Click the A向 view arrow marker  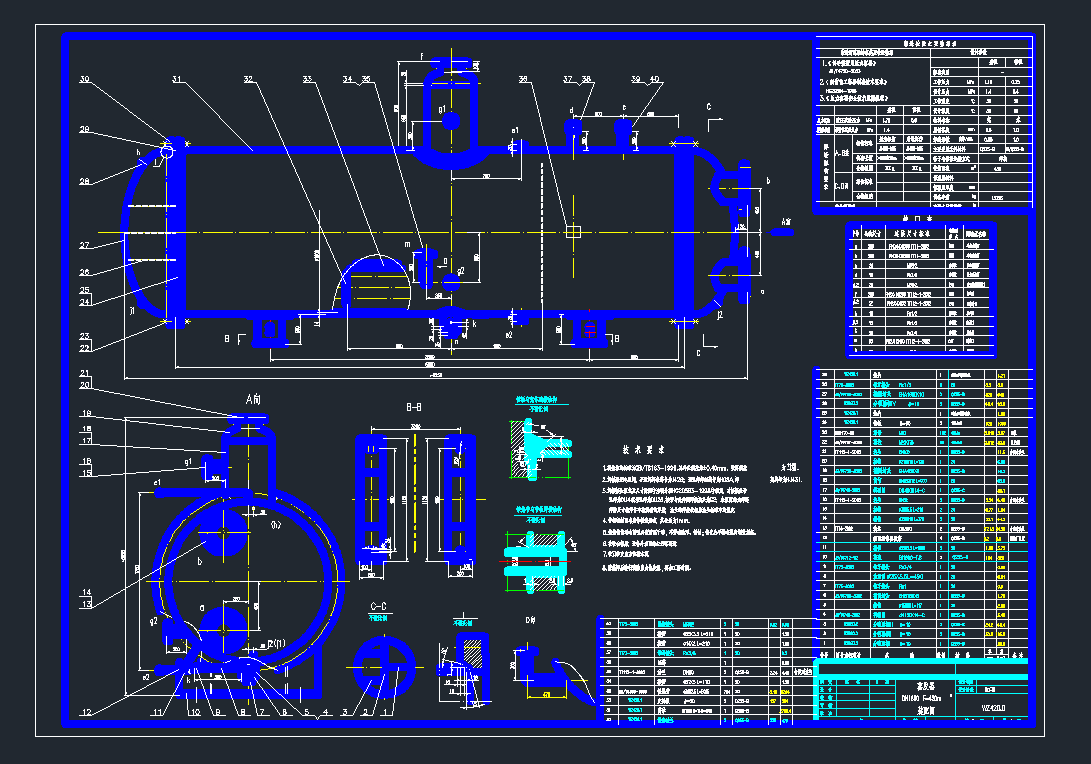point(783,230)
